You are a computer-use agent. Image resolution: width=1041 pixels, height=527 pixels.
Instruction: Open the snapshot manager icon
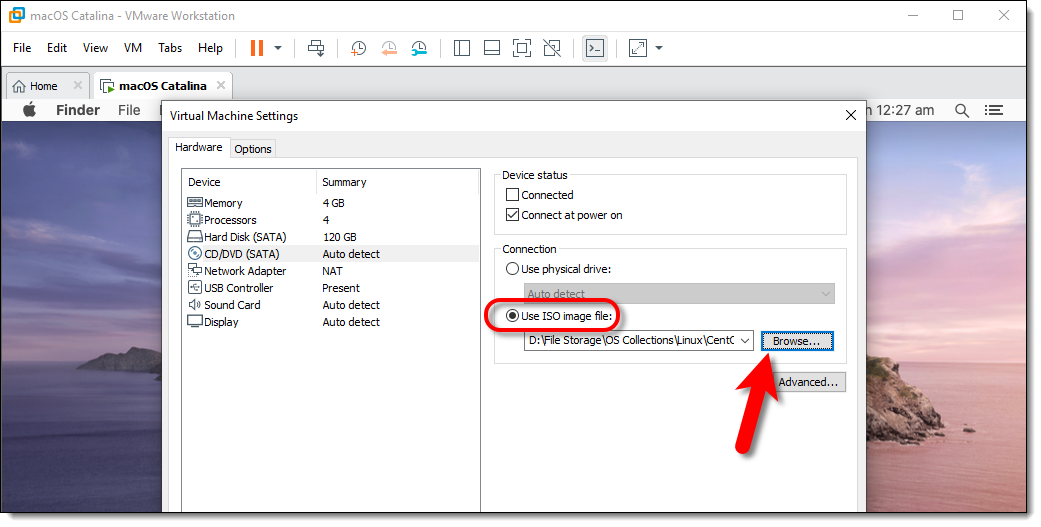click(419, 48)
